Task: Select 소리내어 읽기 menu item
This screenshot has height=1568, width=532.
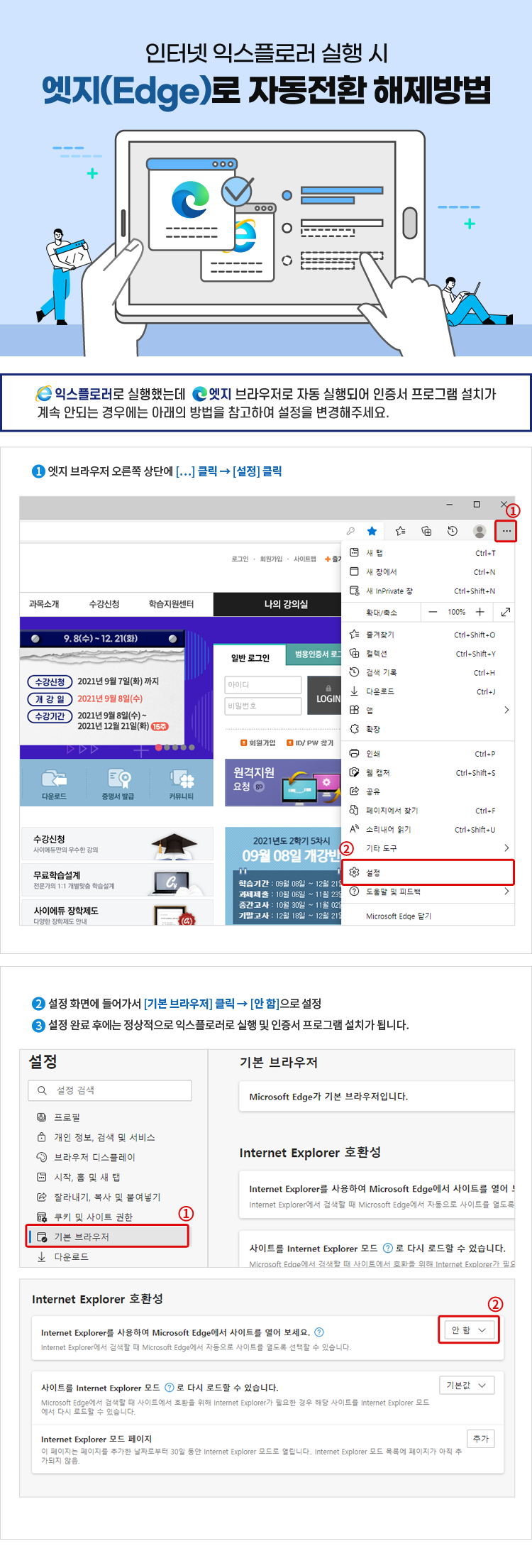Action: pyautogui.click(x=428, y=829)
